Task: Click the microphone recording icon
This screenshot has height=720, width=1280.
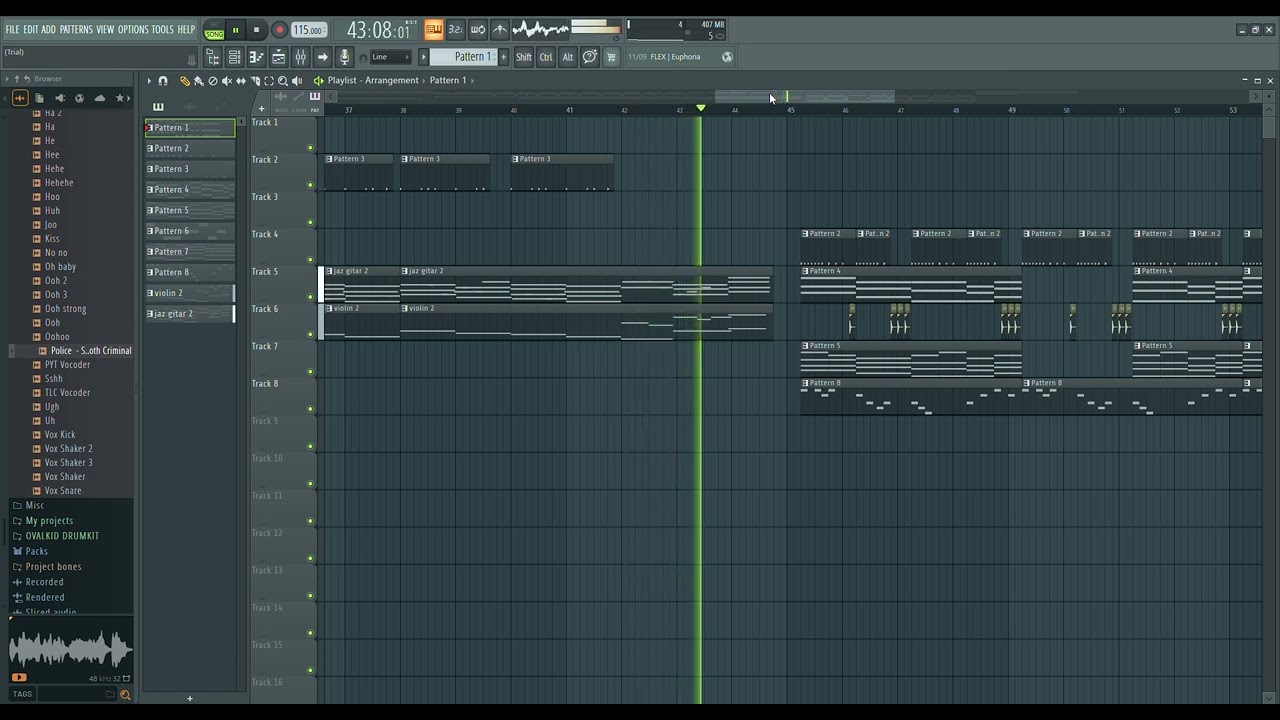Action: (x=344, y=57)
